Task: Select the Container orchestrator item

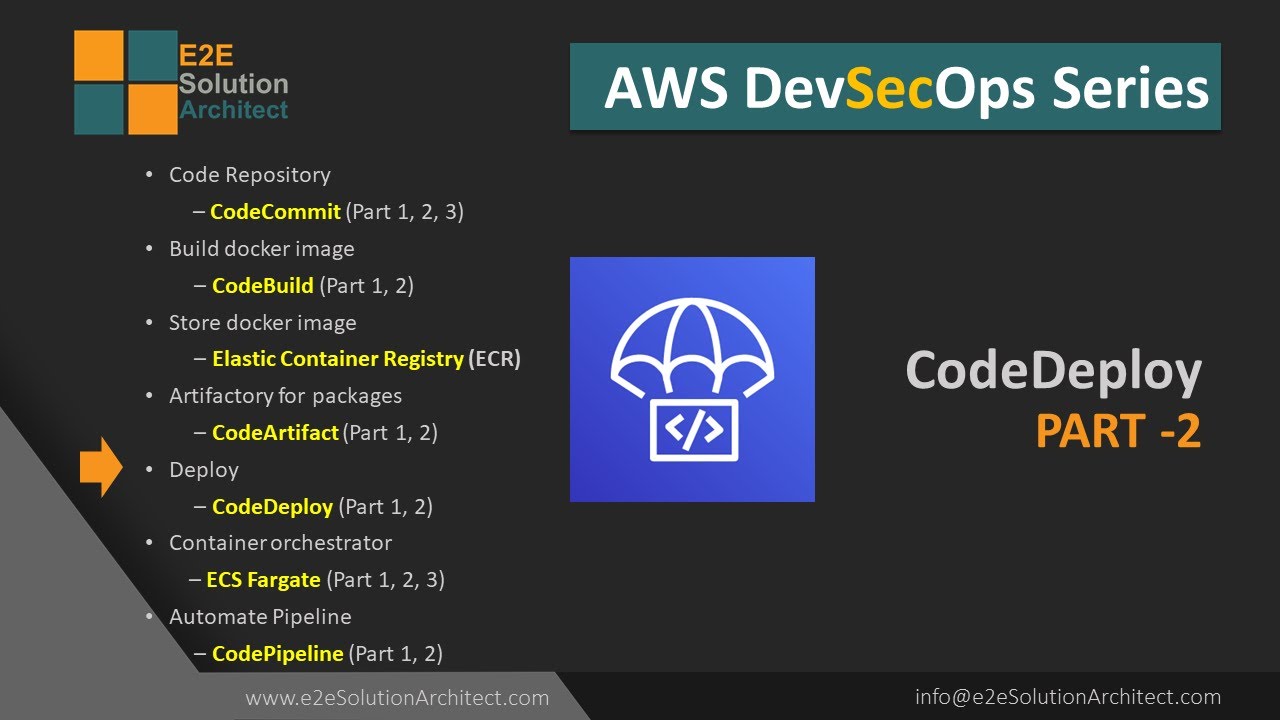Action: (280, 543)
